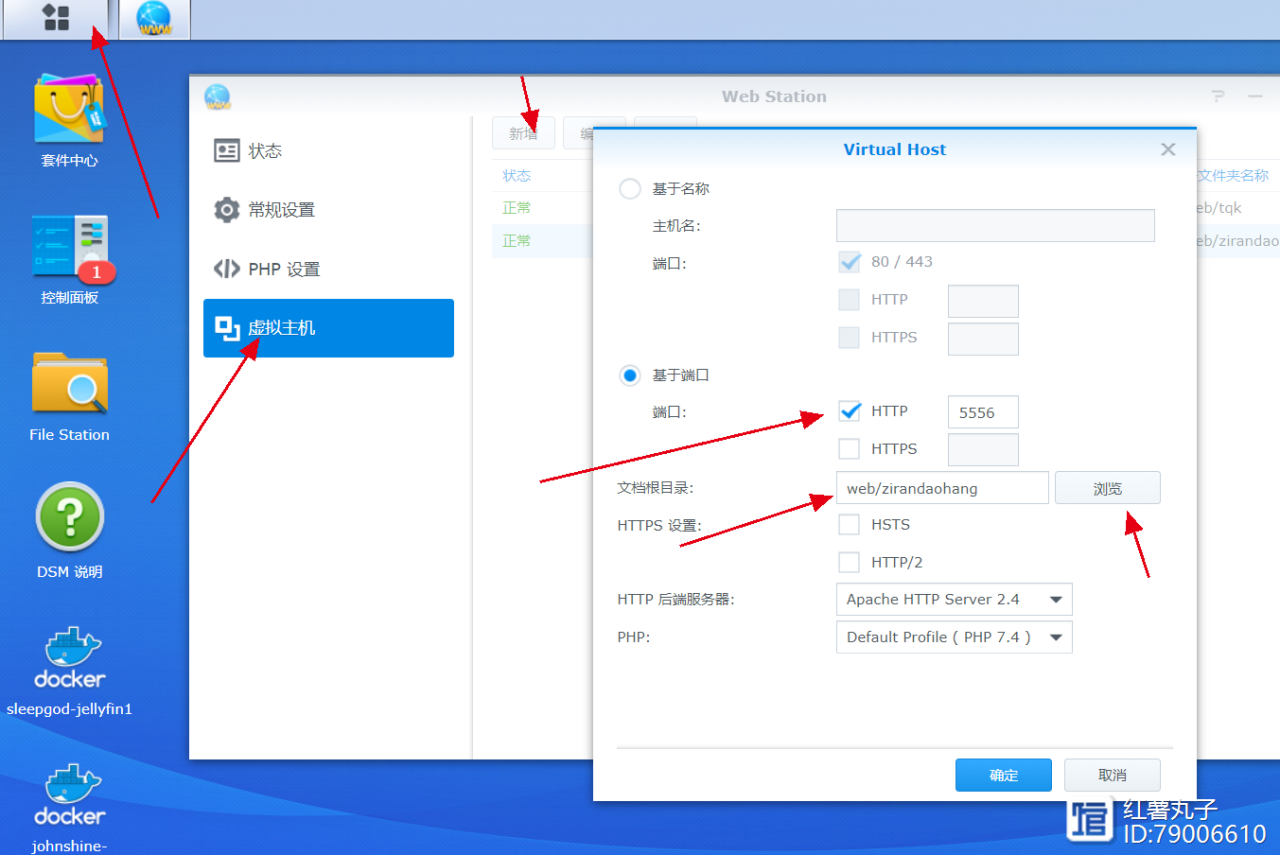
Task: Click the name-based HTTPS port field
Action: [983, 339]
